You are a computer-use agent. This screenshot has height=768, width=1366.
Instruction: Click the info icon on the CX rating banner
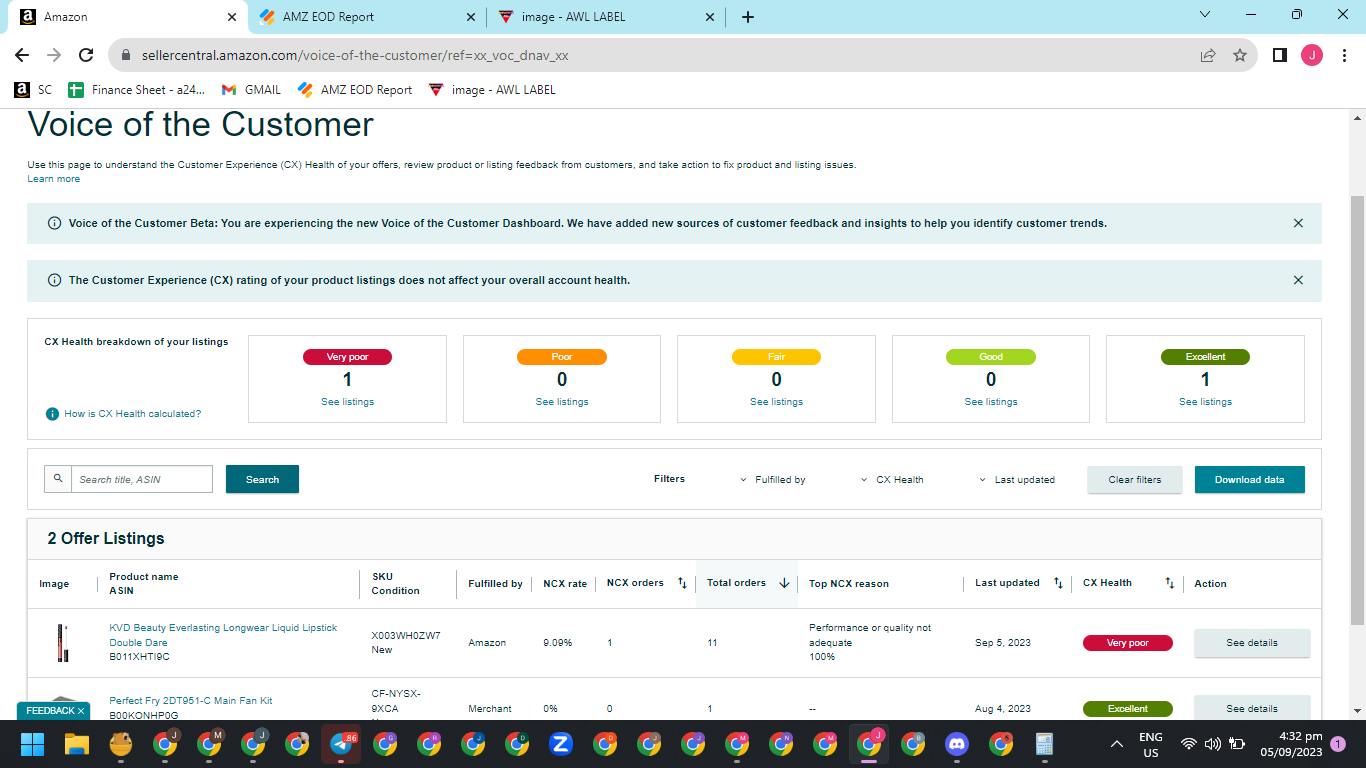click(54, 280)
